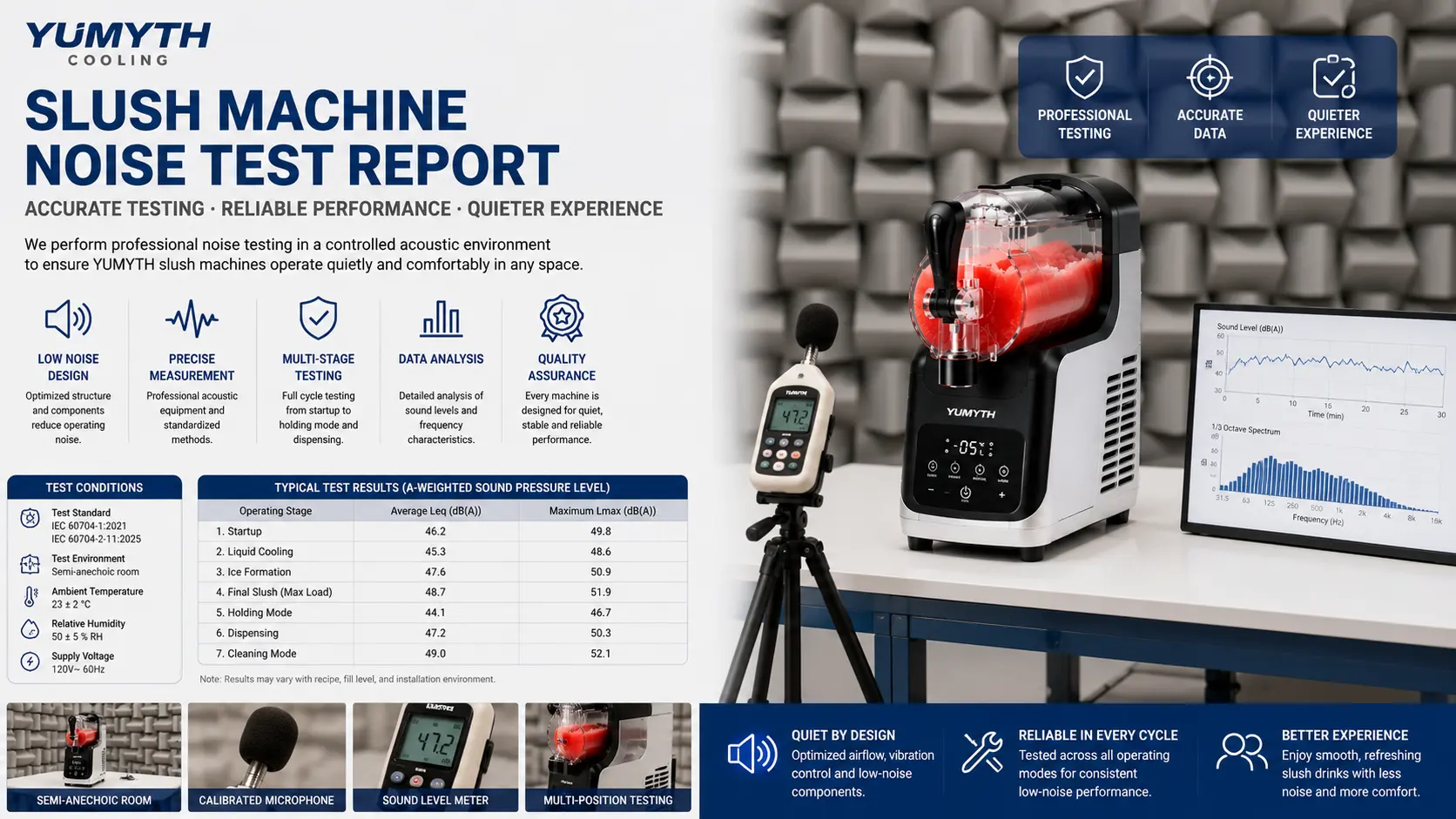Viewport: 1456px width, 819px height.
Task: Click the Startup average value "46.2"
Action: (x=435, y=531)
